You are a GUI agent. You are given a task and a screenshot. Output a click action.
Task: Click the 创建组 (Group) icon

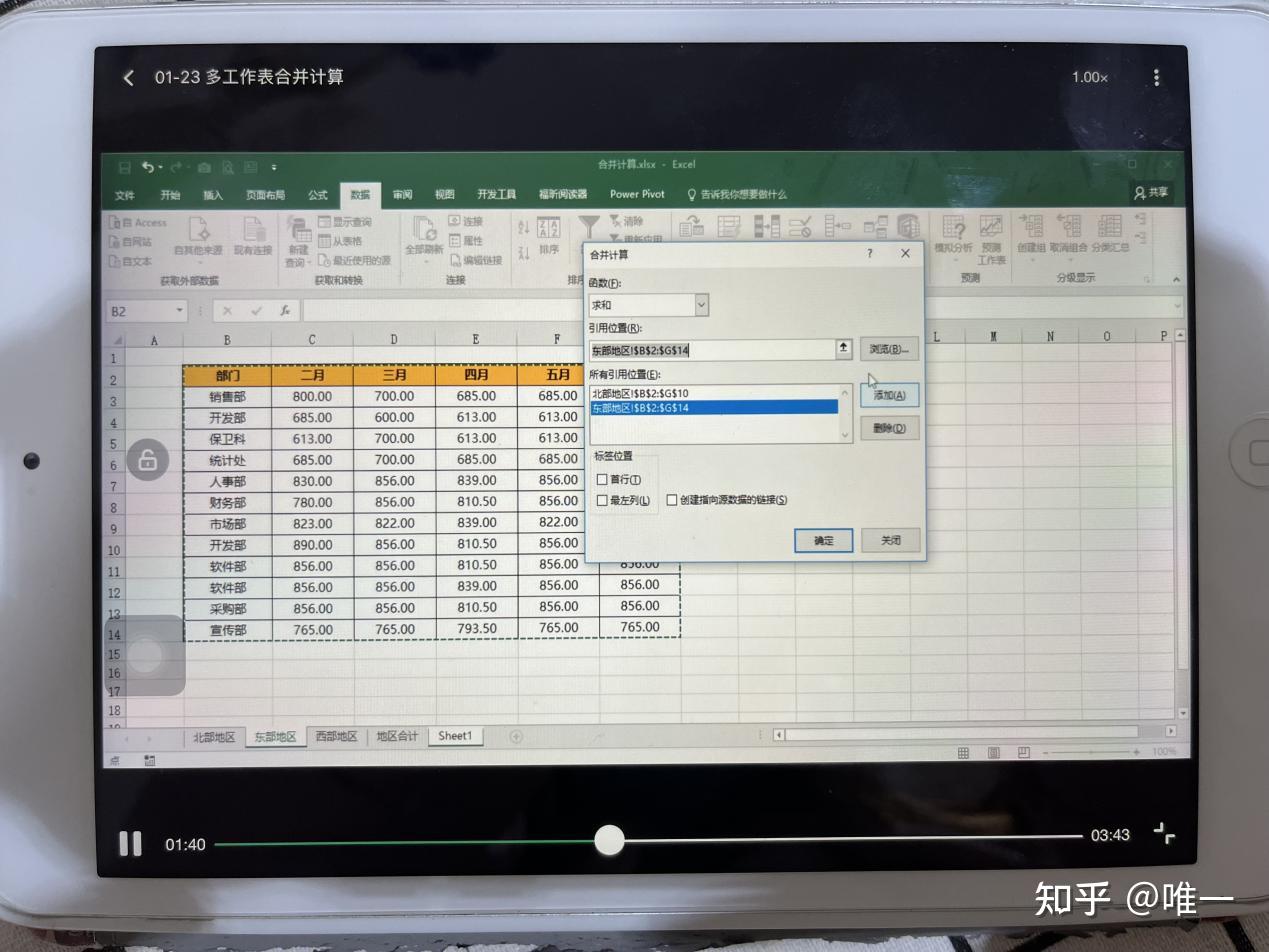(1030, 235)
